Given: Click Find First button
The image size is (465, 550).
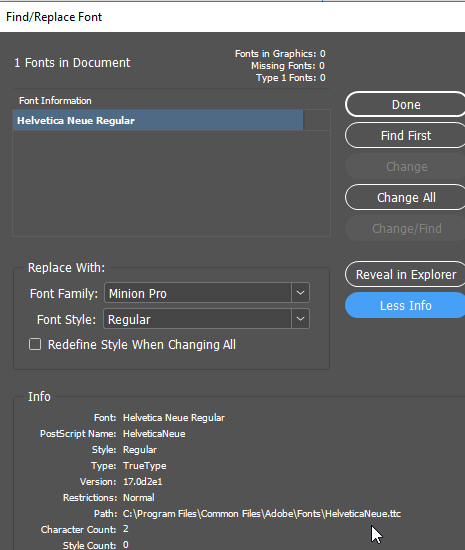Looking at the screenshot, I should pyautogui.click(x=405, y=135).
